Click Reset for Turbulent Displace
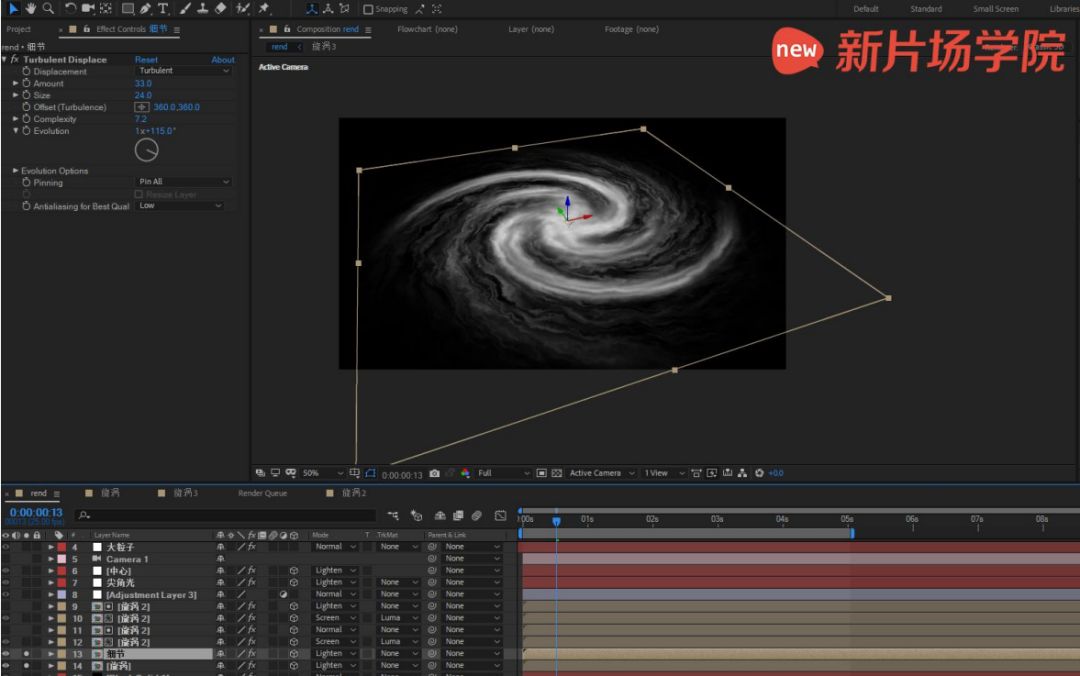The image size is (1080, 676). point(146,60)
